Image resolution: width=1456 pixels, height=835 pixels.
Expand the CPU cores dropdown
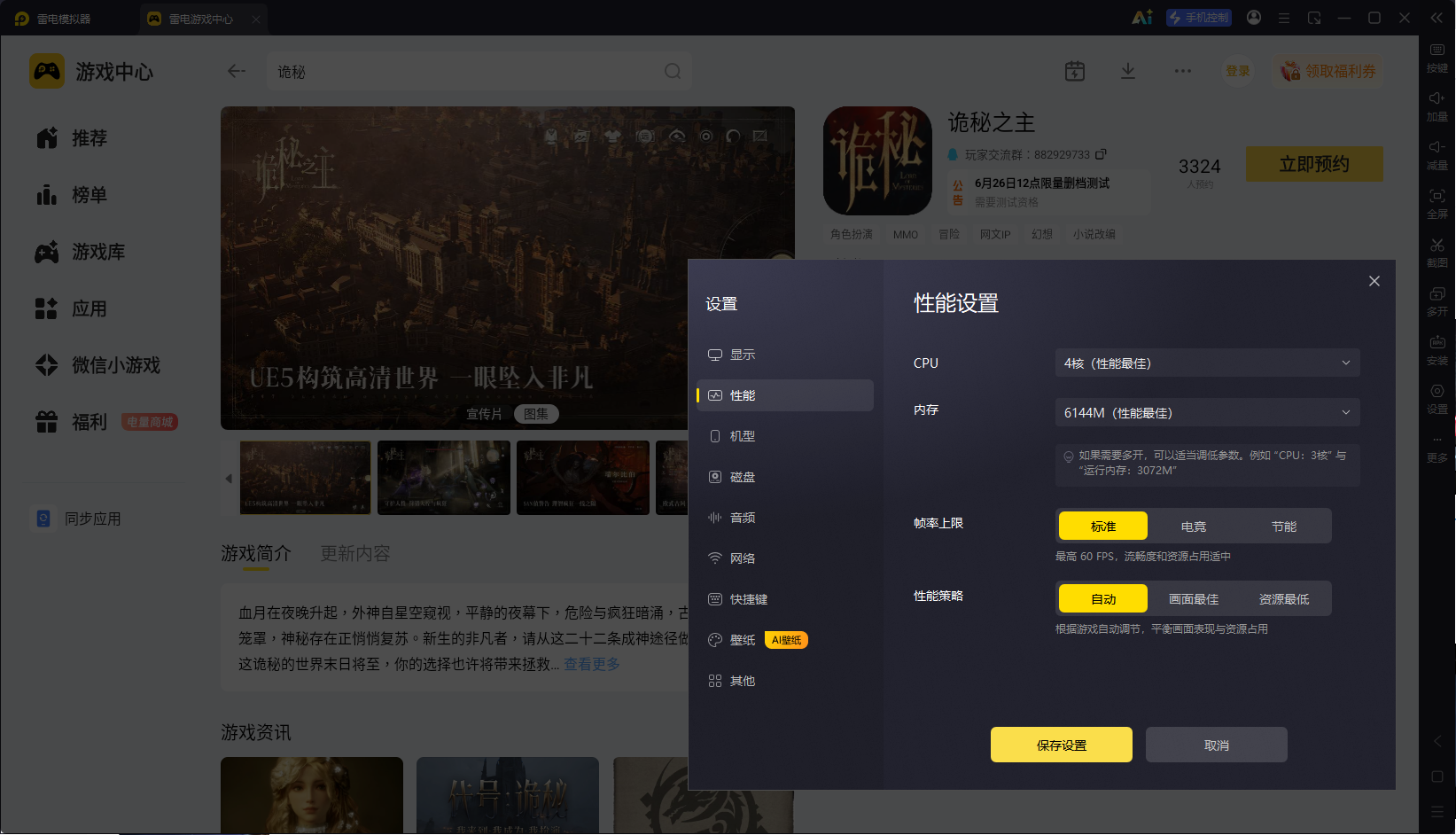click(x=1207, y=363)
